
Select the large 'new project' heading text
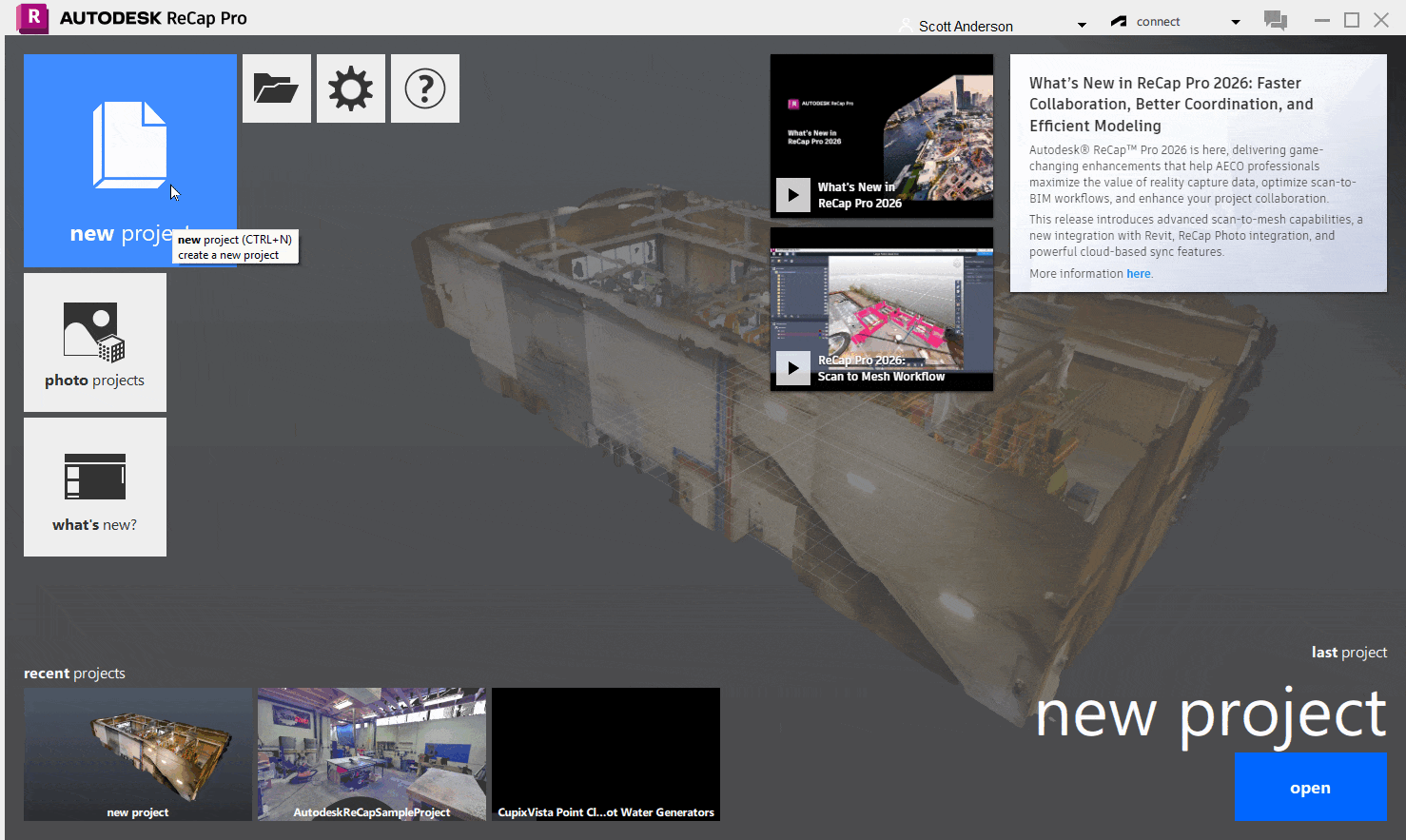click(1209, 713)
